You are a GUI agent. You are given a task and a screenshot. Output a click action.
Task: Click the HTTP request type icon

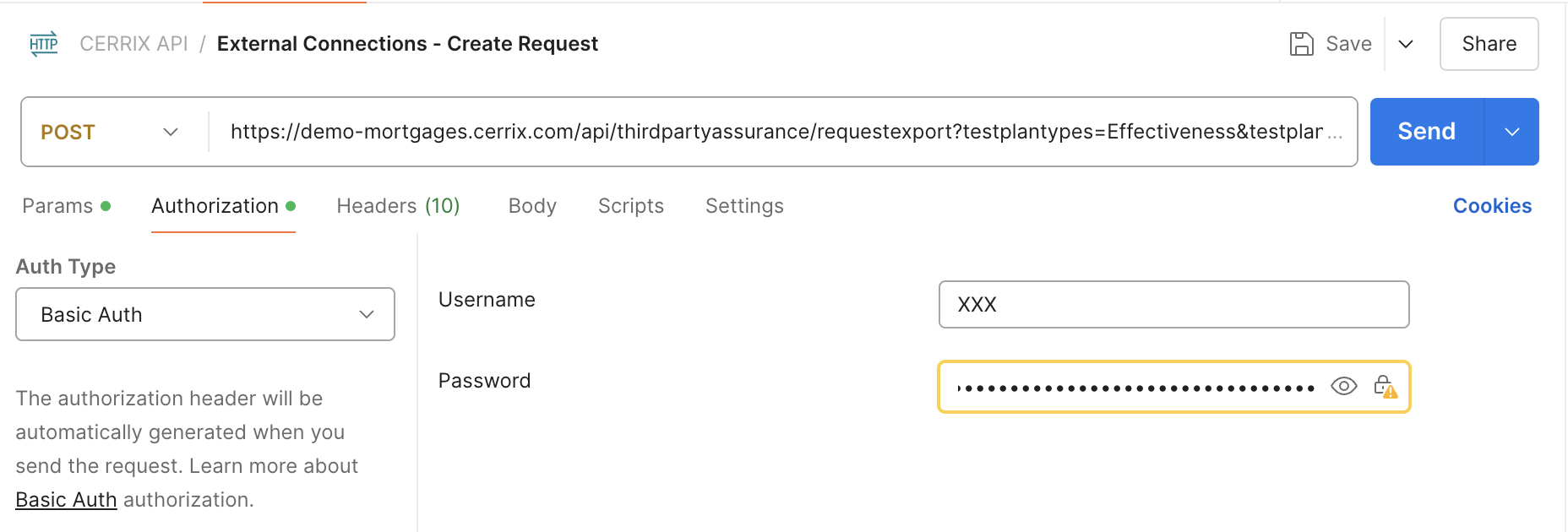coord(44,44)
